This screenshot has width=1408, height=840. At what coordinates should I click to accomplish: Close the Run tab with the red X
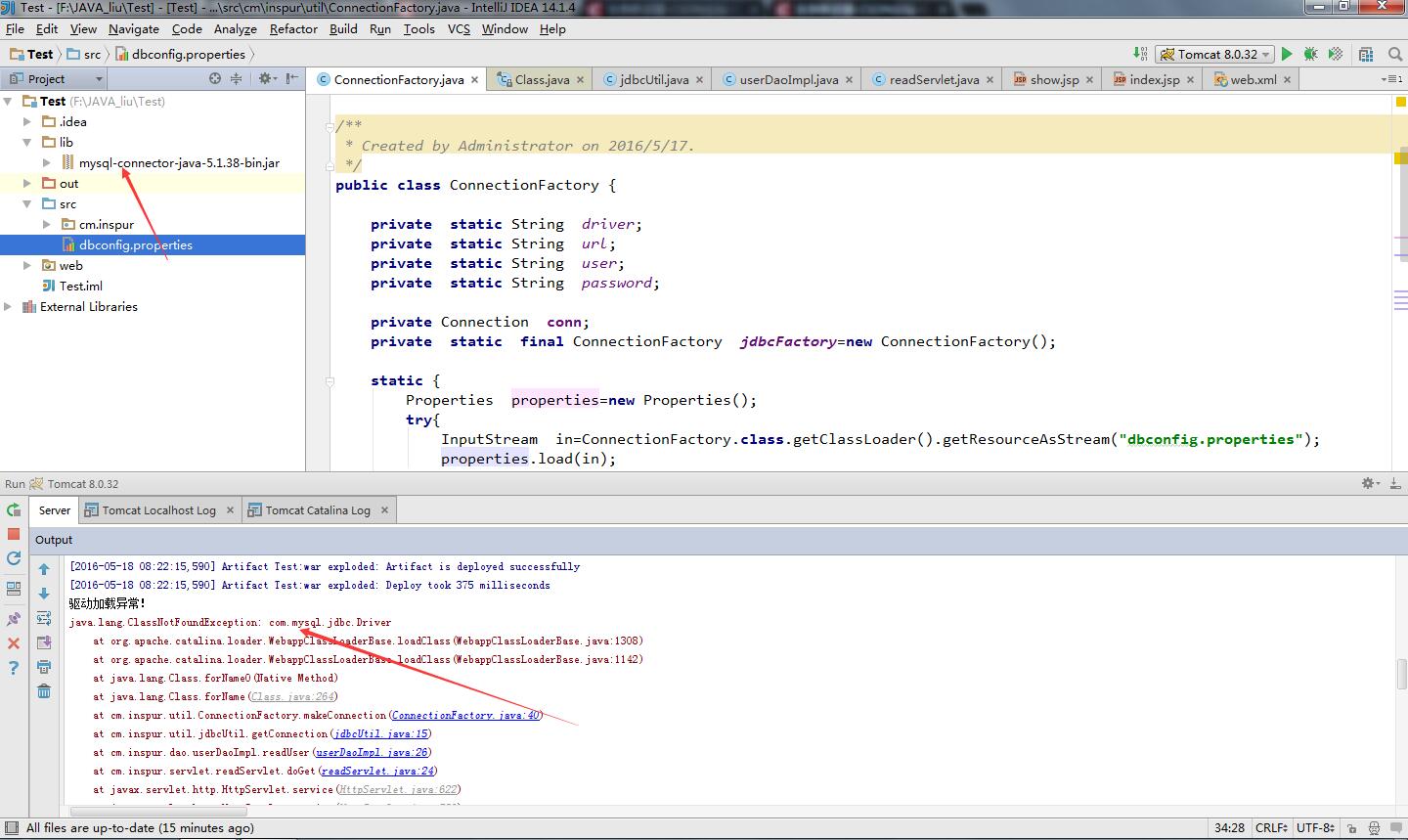pyautogui.click(x=14, y=642)
